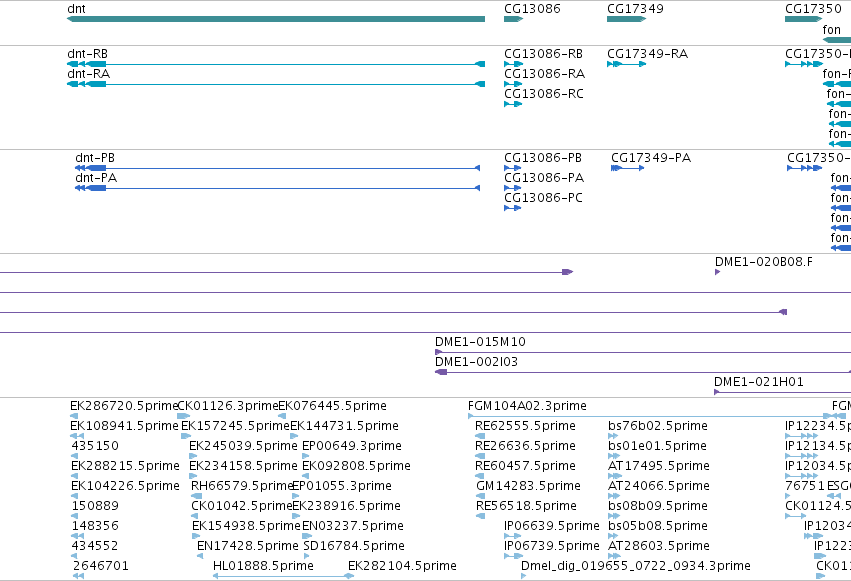
Task: Click the Dmel_dig_019655_0722_0934.3prime label
Action: (x=636, y=566)
